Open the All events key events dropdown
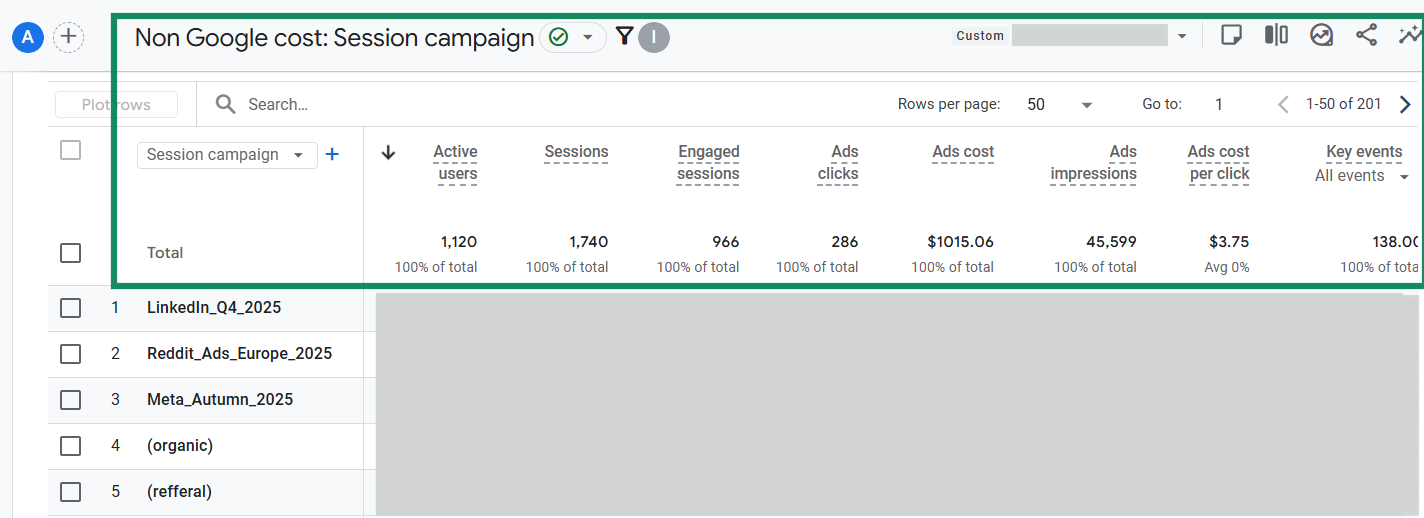Screen dimensions: 1424x518 click(x=1362, y=176)
